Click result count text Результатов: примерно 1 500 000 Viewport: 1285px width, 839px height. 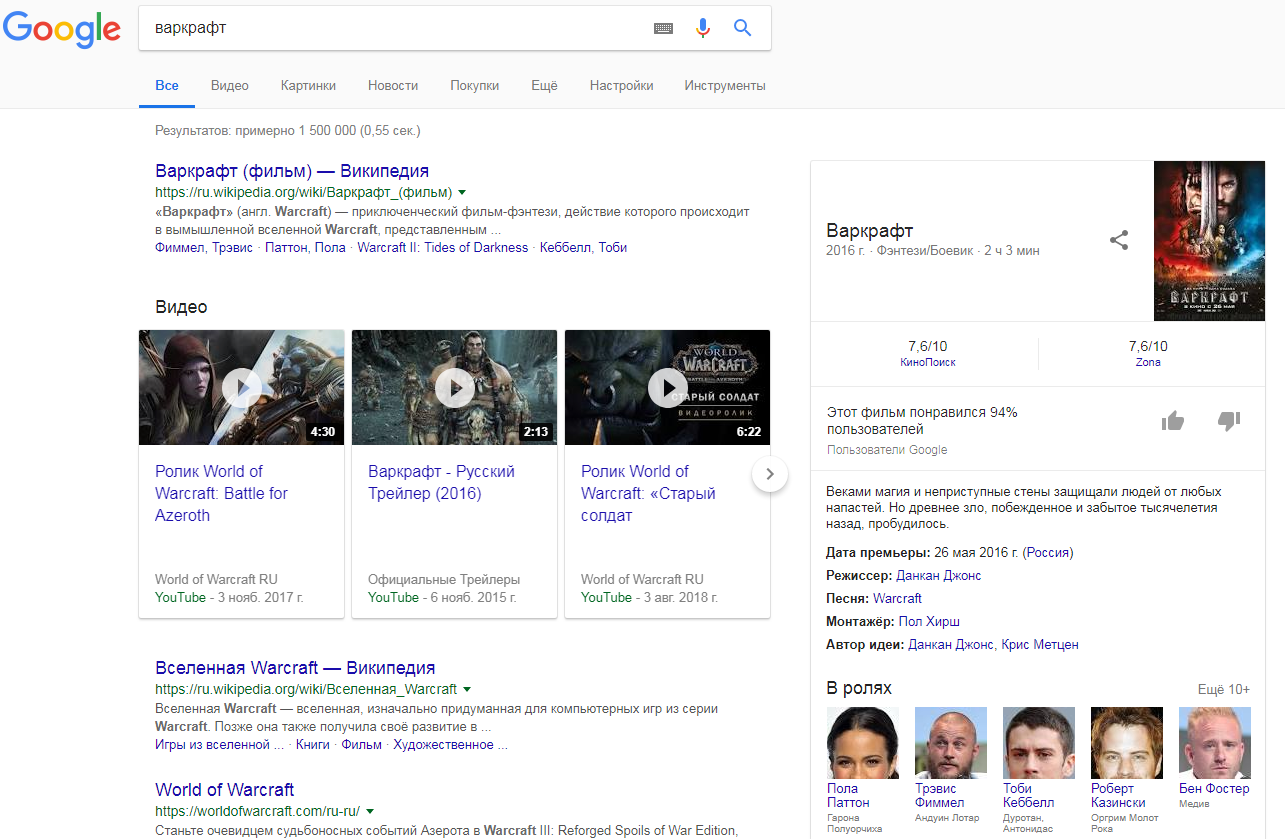click(x=288, y=131)
